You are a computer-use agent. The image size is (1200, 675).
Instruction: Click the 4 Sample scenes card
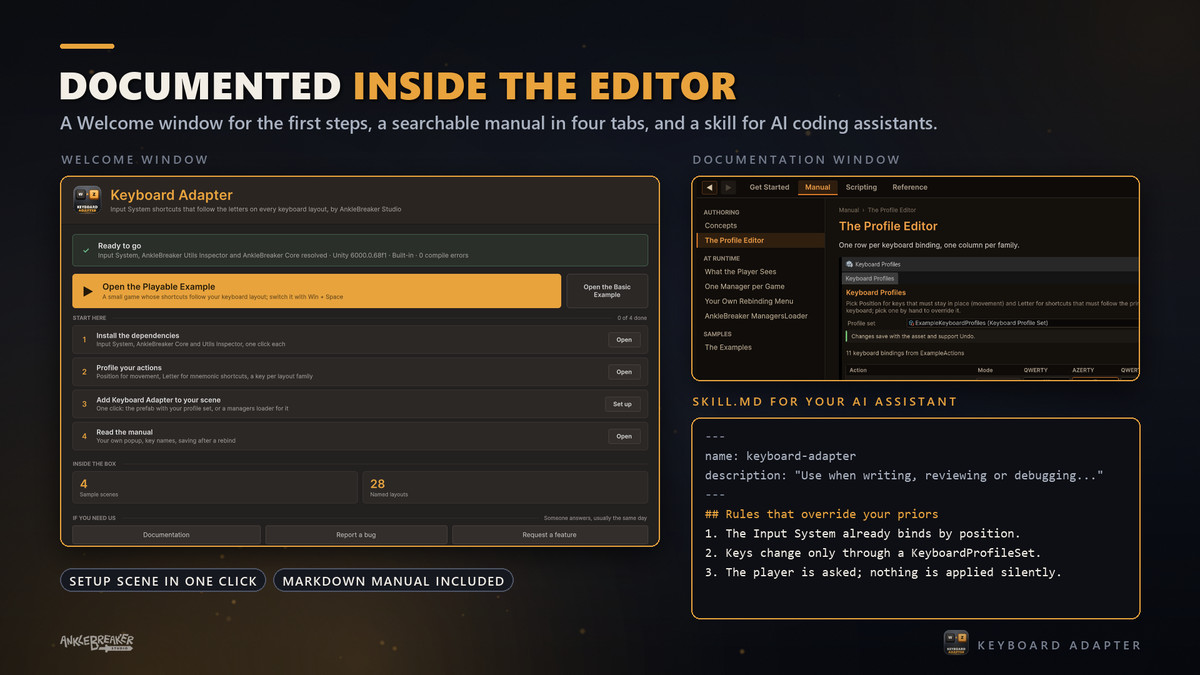coord(215,487)
